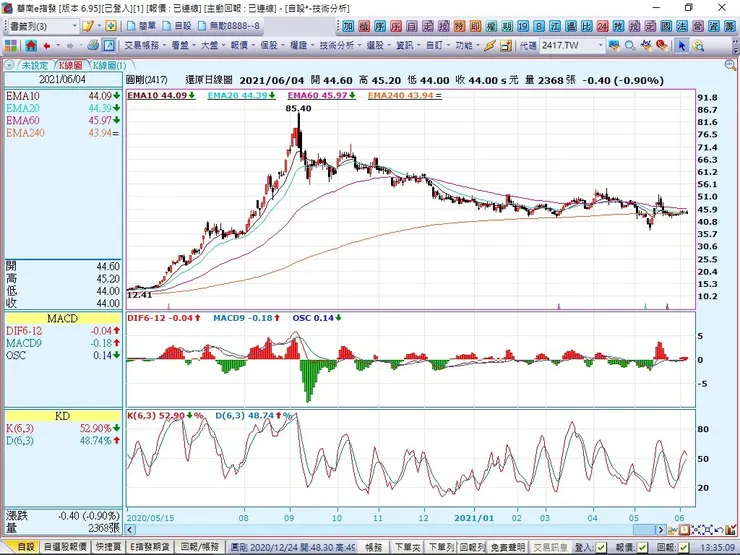Click the collapse circle before 未設定 tab

click(9, 65)
